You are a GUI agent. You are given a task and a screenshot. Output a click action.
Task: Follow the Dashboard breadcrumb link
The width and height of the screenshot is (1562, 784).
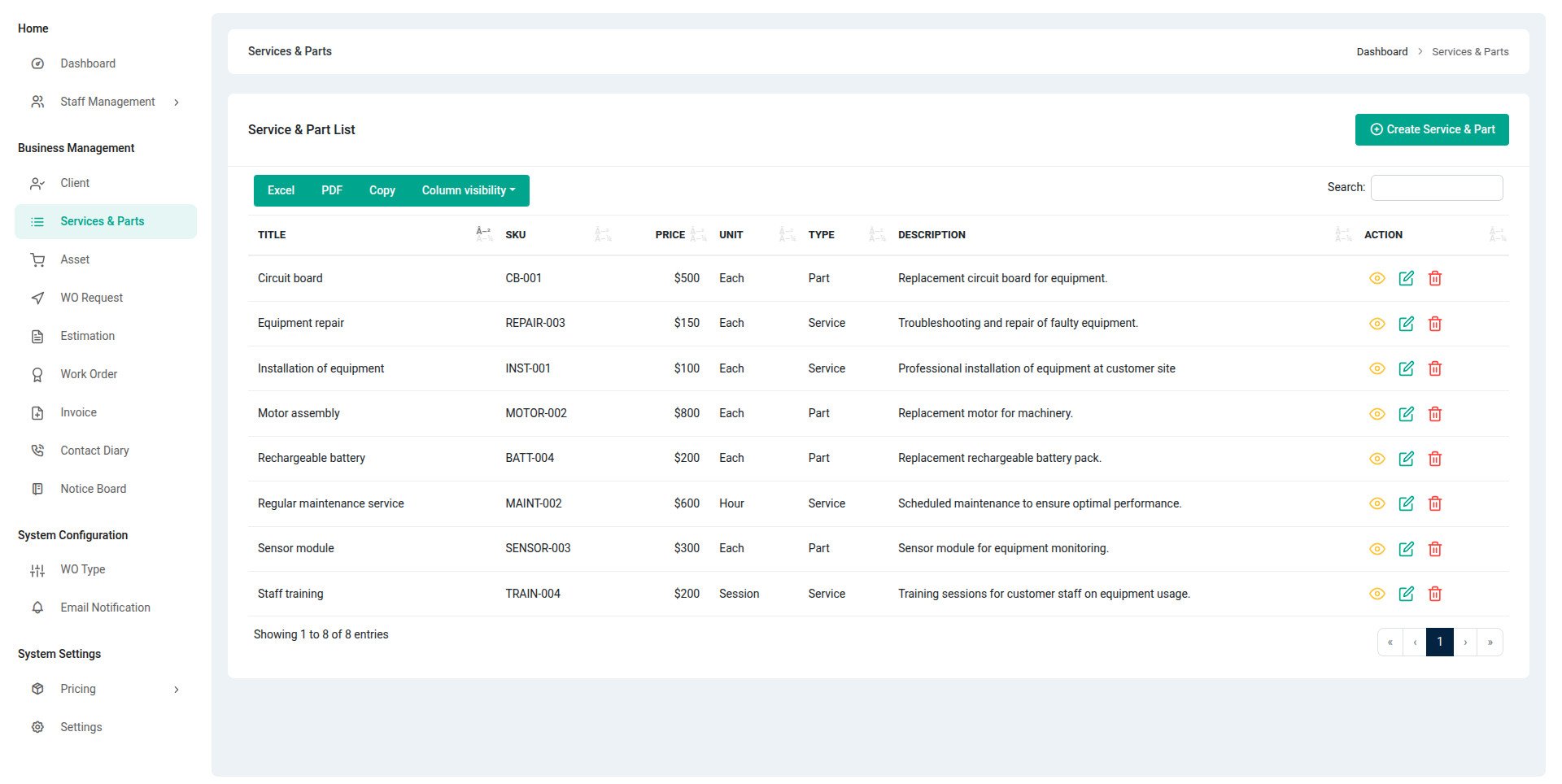click(x=1381, y=52)
